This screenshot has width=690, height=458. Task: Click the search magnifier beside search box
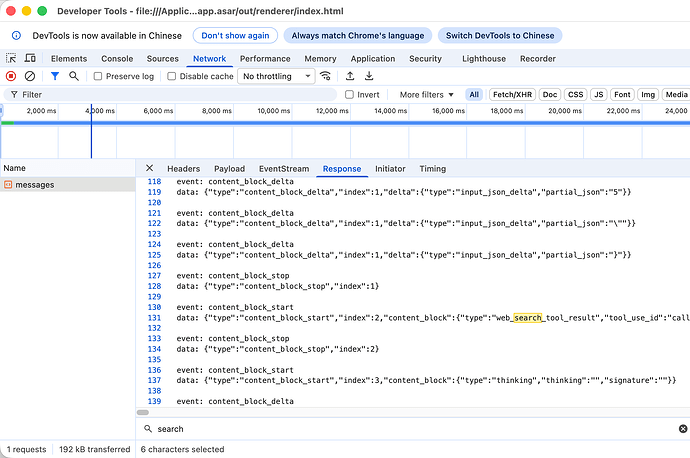point(148,429)
